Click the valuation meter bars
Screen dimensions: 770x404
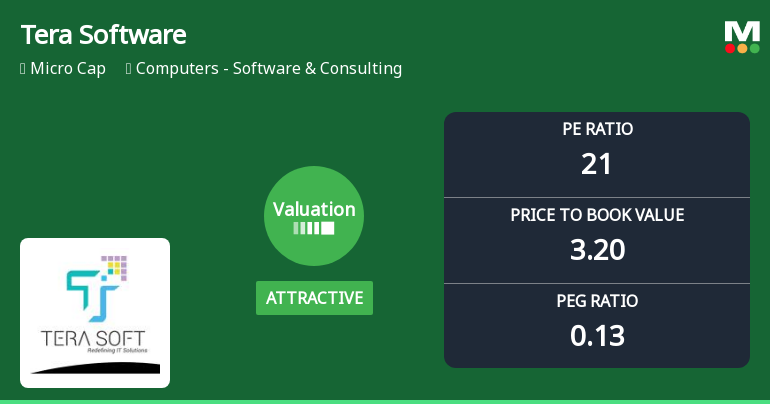(314, 228)
